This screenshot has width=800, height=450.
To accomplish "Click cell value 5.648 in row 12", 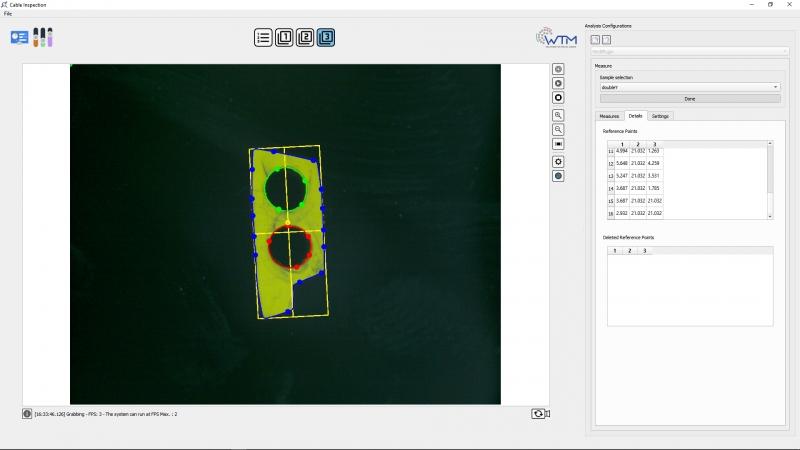I will (622, 163).
